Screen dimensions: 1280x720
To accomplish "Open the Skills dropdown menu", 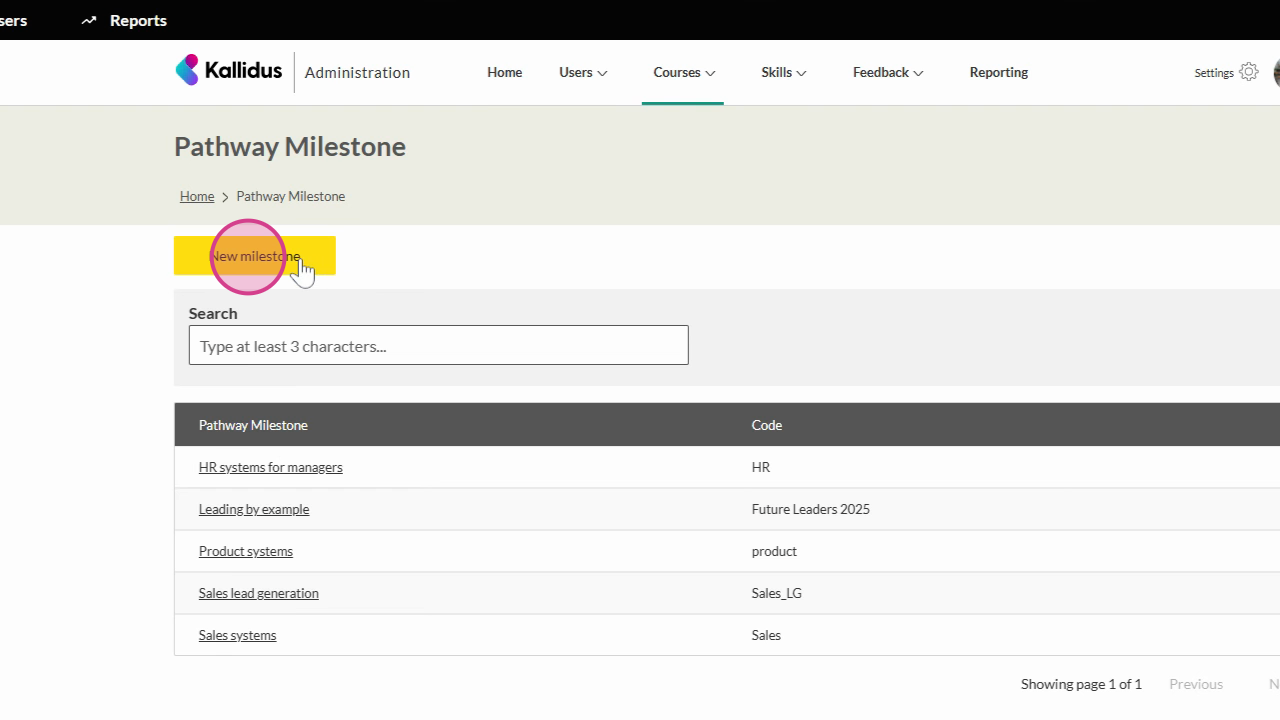I will [783, 72].
